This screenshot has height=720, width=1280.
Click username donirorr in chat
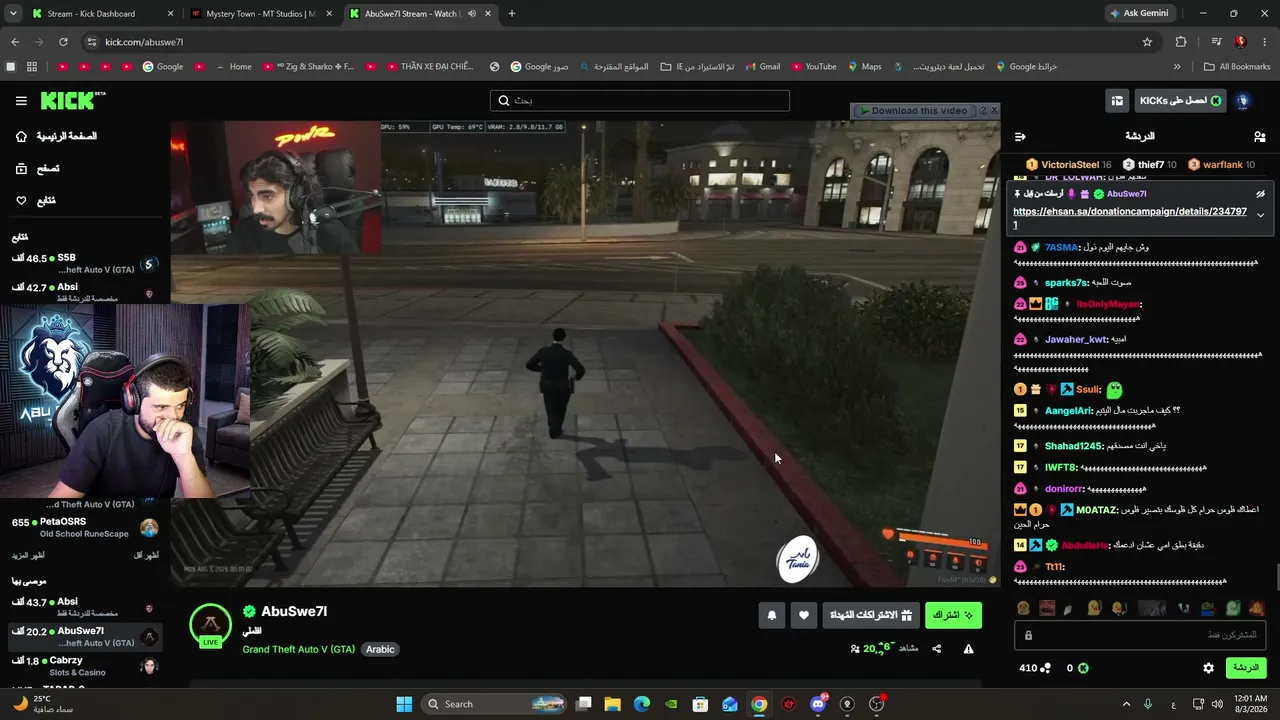click(1064, 489)
